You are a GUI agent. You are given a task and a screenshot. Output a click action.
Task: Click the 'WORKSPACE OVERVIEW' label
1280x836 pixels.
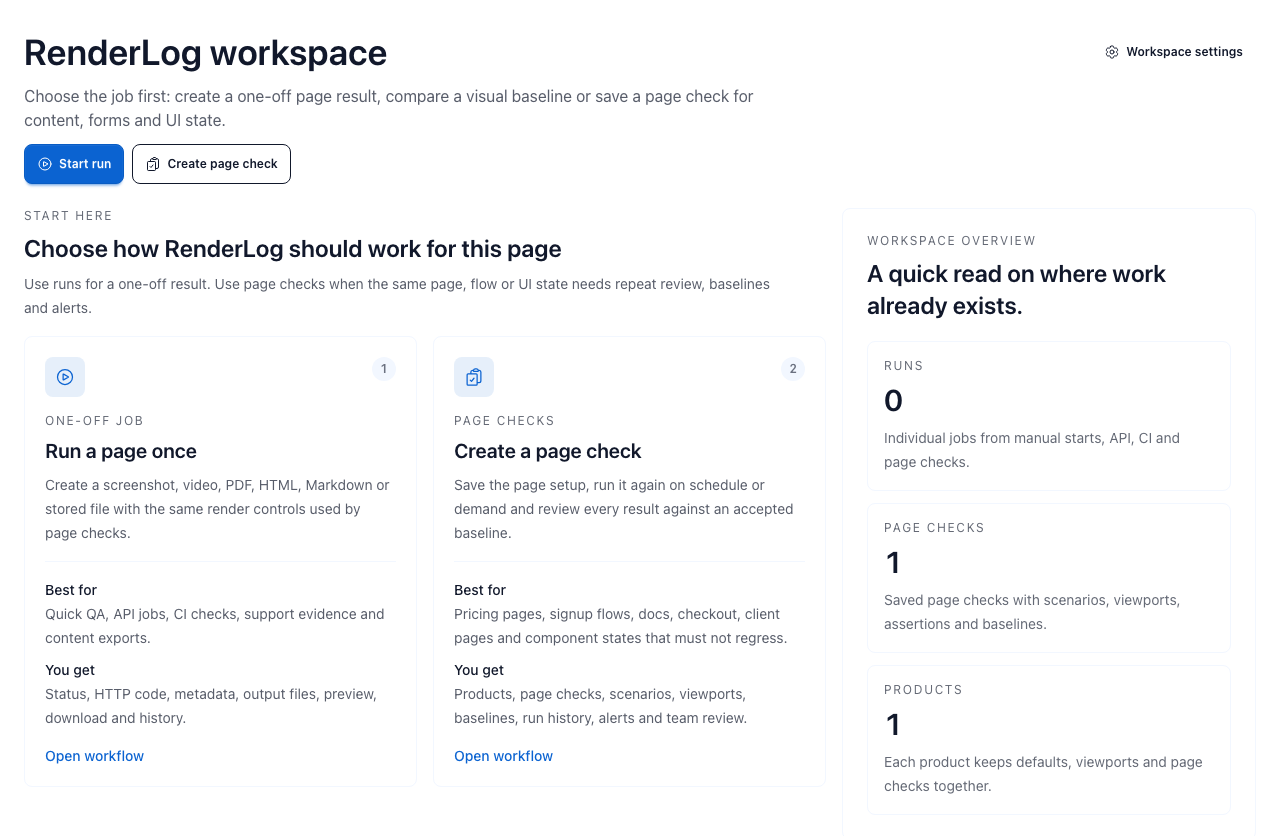[951, 241]
